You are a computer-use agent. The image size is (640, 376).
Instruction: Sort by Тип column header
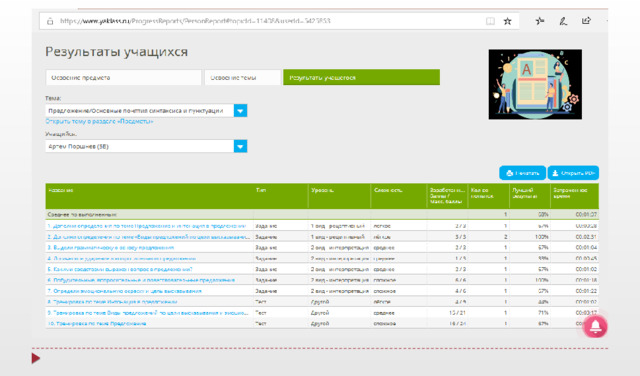tap(281, 196)
